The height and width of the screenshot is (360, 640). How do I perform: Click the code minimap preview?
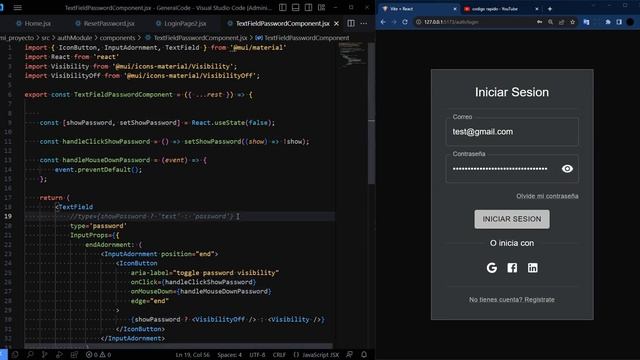pos(352,54)
